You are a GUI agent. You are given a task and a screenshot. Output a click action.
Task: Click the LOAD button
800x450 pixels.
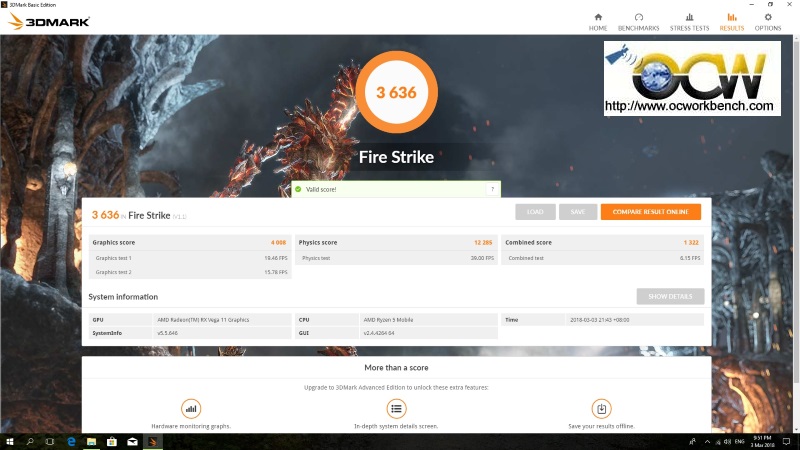pyautogui.click(x=535, y=212)
